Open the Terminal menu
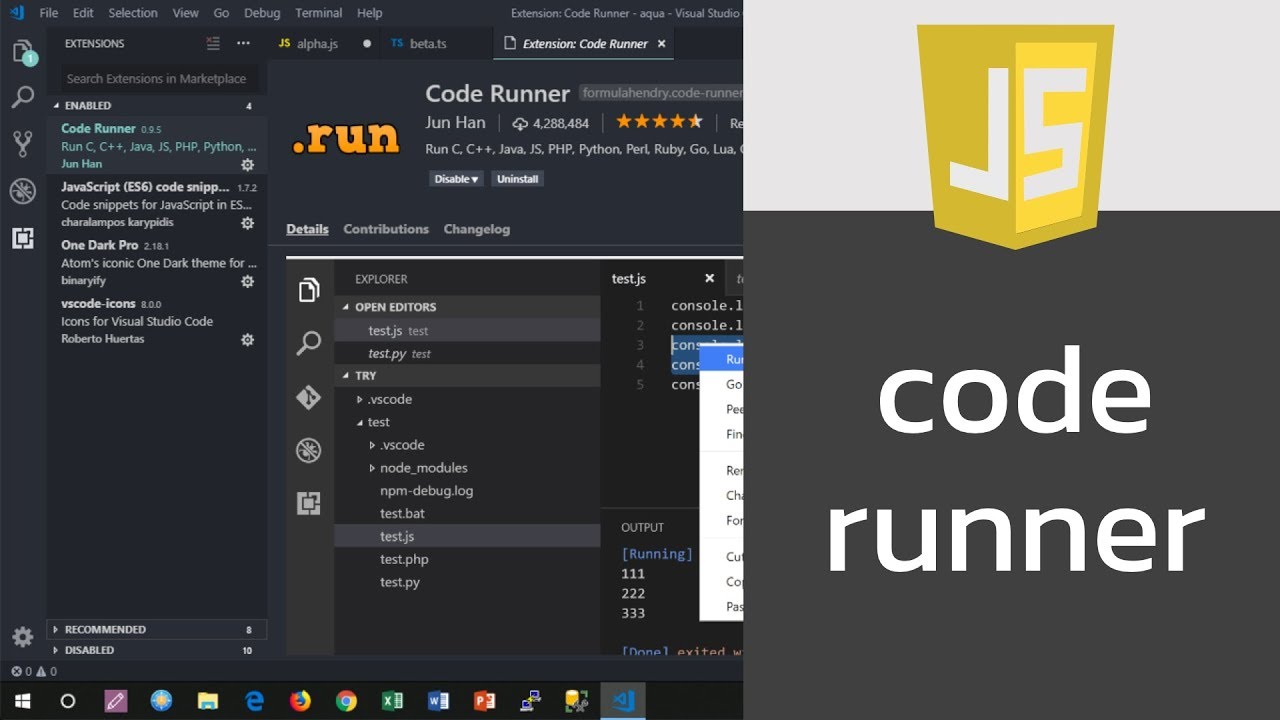1280x720 pixels. 319,13
